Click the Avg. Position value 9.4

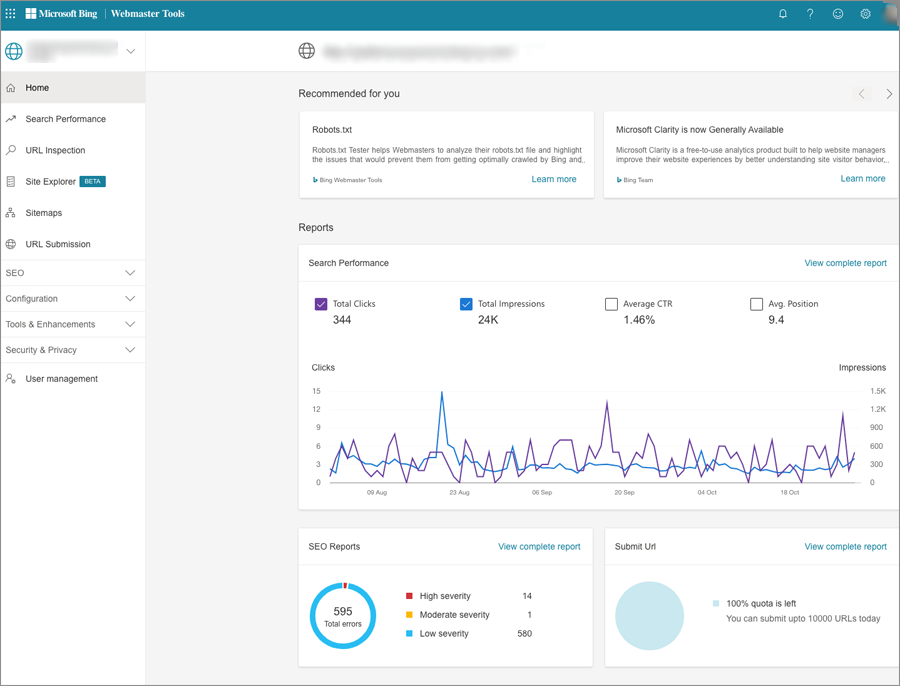coord(776,320)
